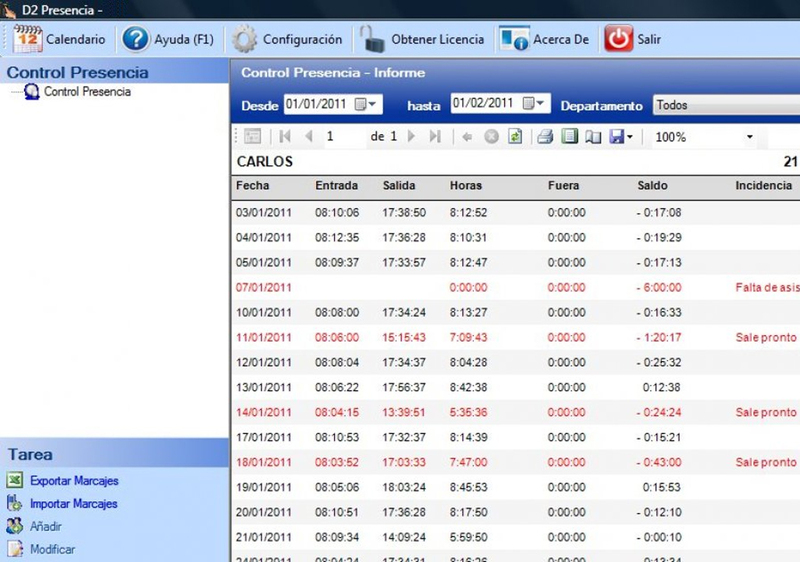Open the Desde date picker dropdown
Viewport: 800px width, 562px height.
pyautogui.click(x=373, y=104)
